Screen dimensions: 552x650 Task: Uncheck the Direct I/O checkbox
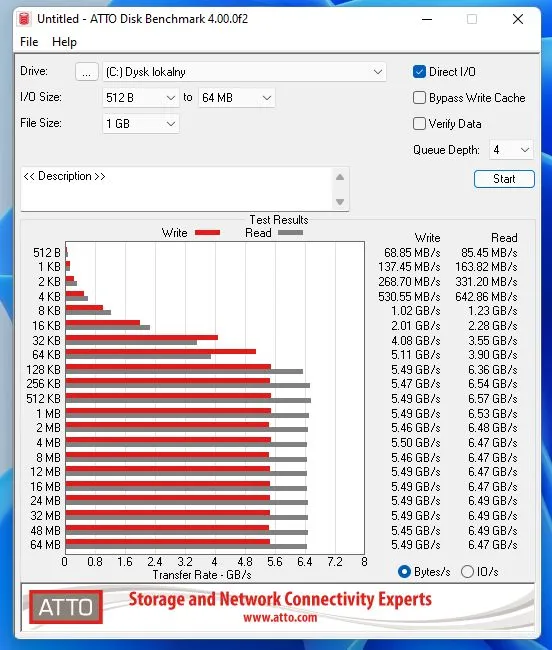[x=419, y=72]
